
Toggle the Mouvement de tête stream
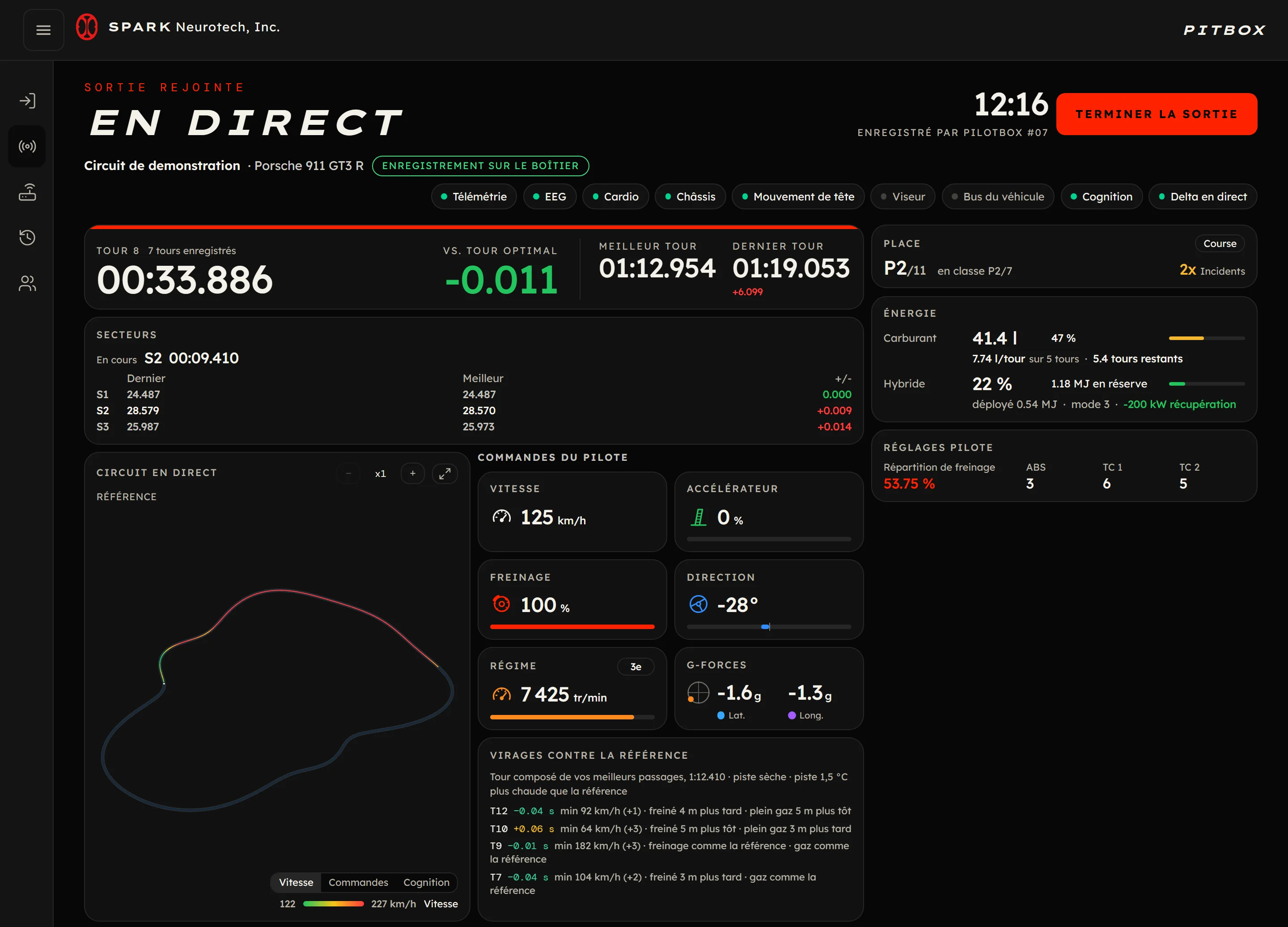(x=798, y=196)
